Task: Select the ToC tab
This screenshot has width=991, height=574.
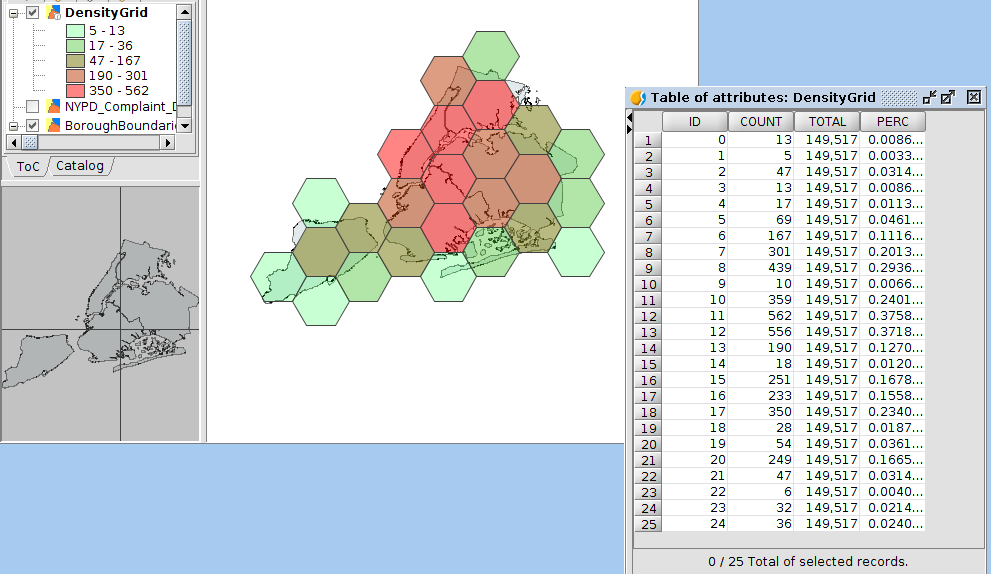Action: point(28,166)
